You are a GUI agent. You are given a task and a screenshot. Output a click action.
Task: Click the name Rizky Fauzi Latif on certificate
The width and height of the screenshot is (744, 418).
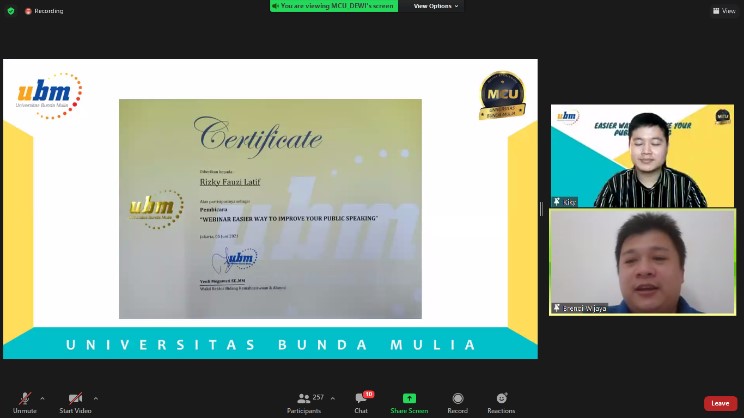click(x=230, y=182)
